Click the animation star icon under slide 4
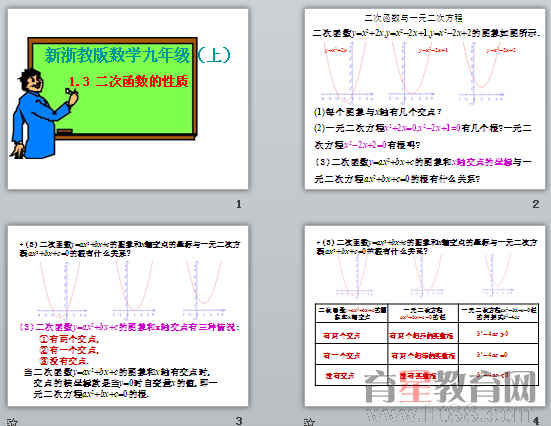The width and height of the screenshot is (551, 426). coord(309,421)
